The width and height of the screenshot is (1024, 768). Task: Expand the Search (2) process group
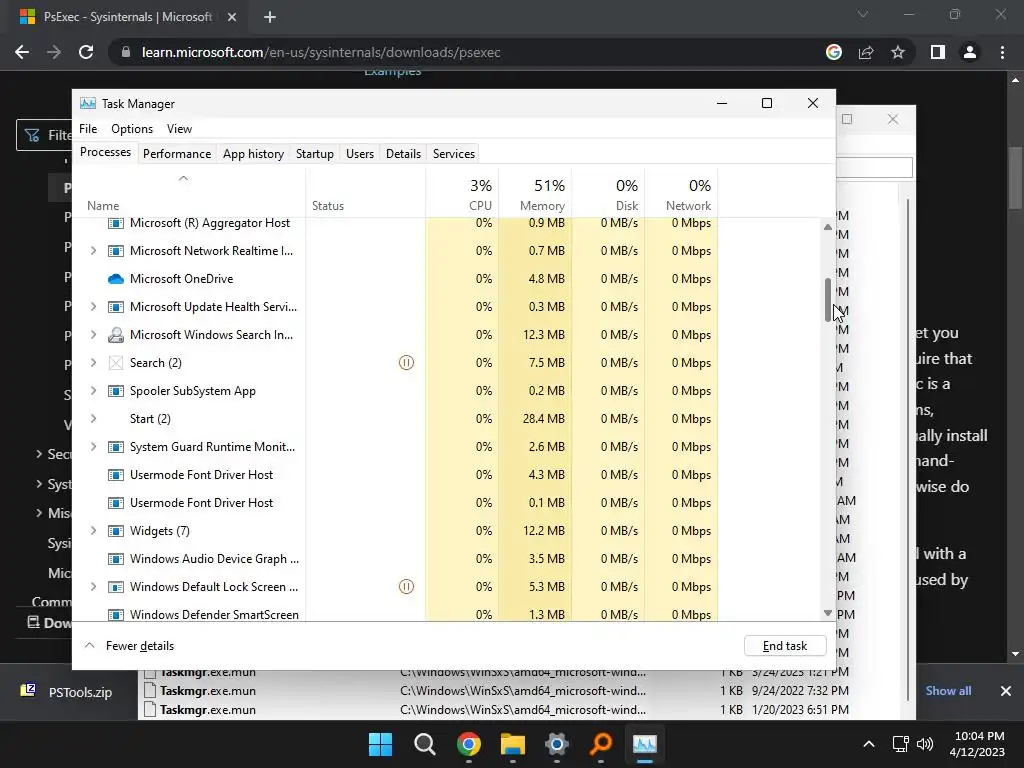coord(93,363)
